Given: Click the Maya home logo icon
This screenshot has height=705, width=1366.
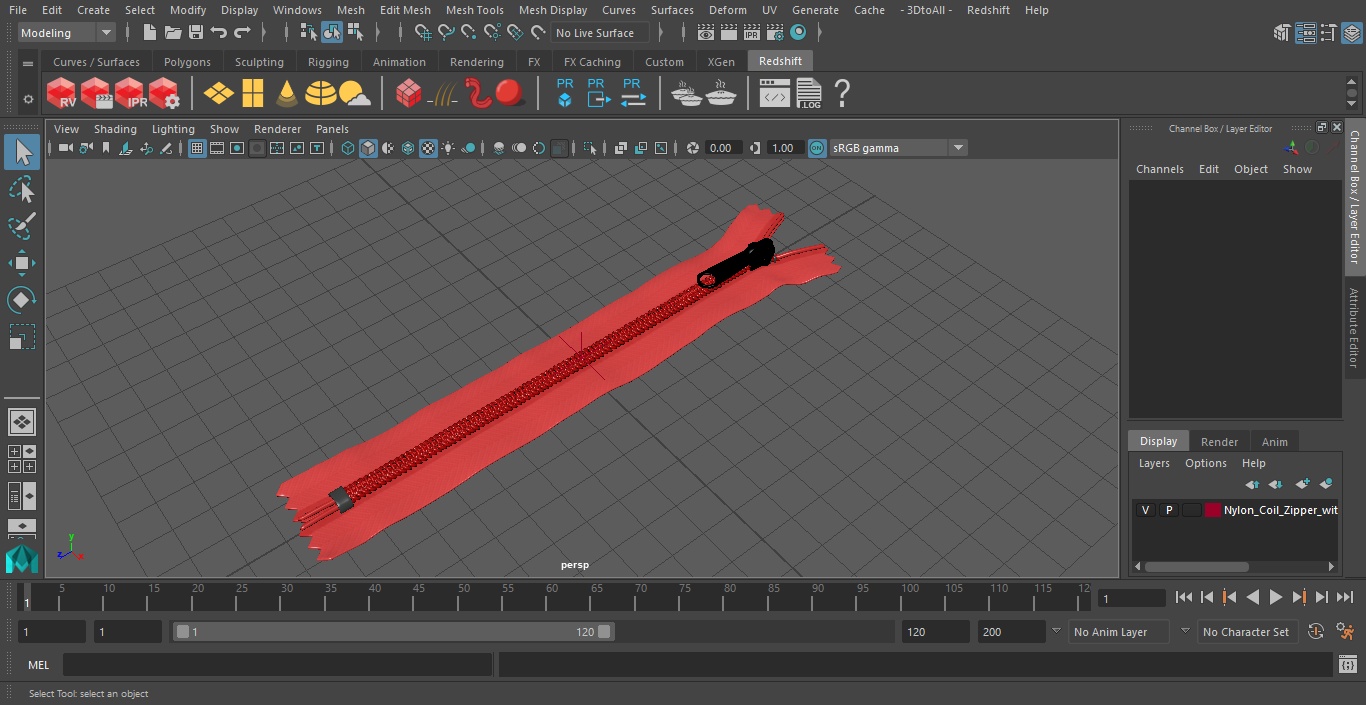Looking at the screenshot, I should tap(21, 558).
